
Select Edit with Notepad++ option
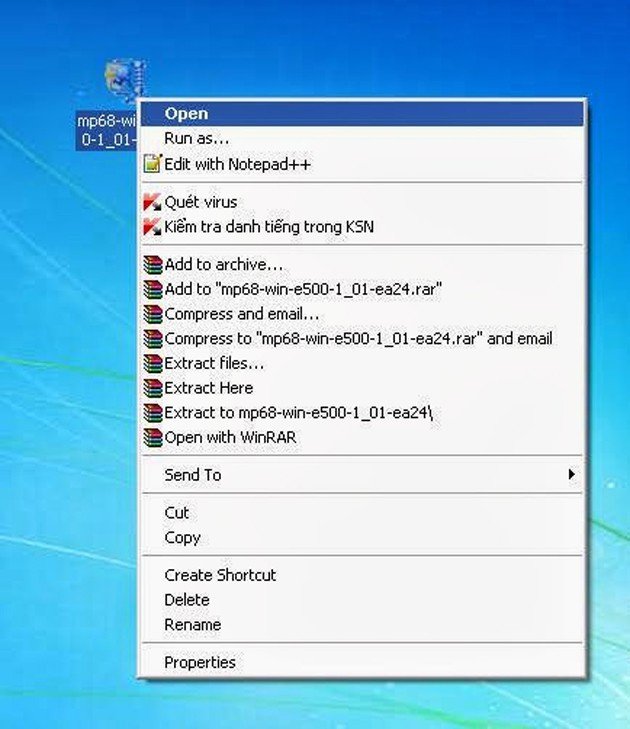[x=238, y=164]
